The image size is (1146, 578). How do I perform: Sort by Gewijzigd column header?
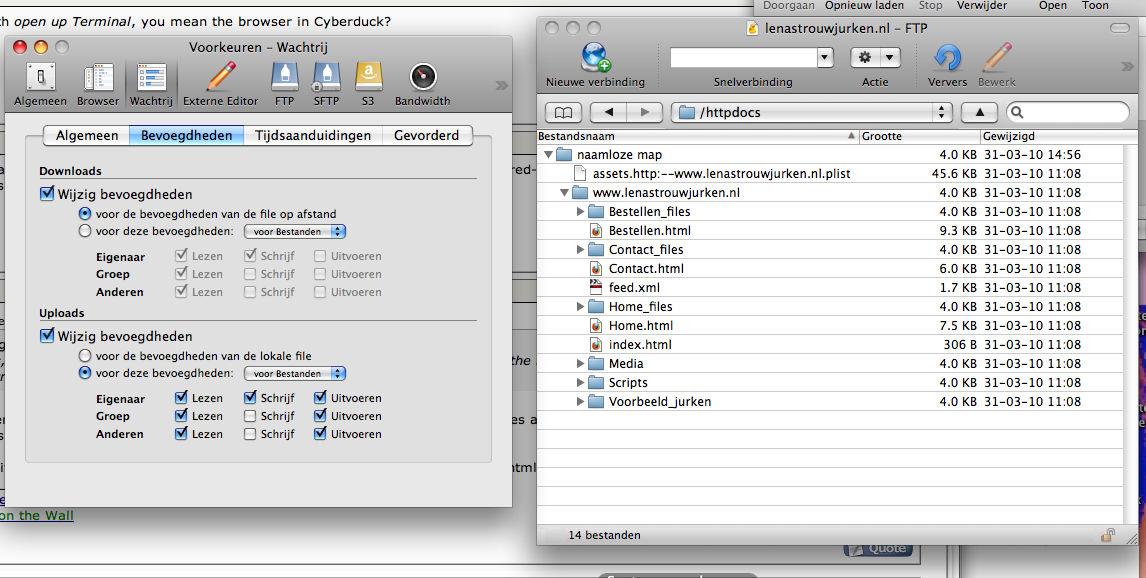1052,136
